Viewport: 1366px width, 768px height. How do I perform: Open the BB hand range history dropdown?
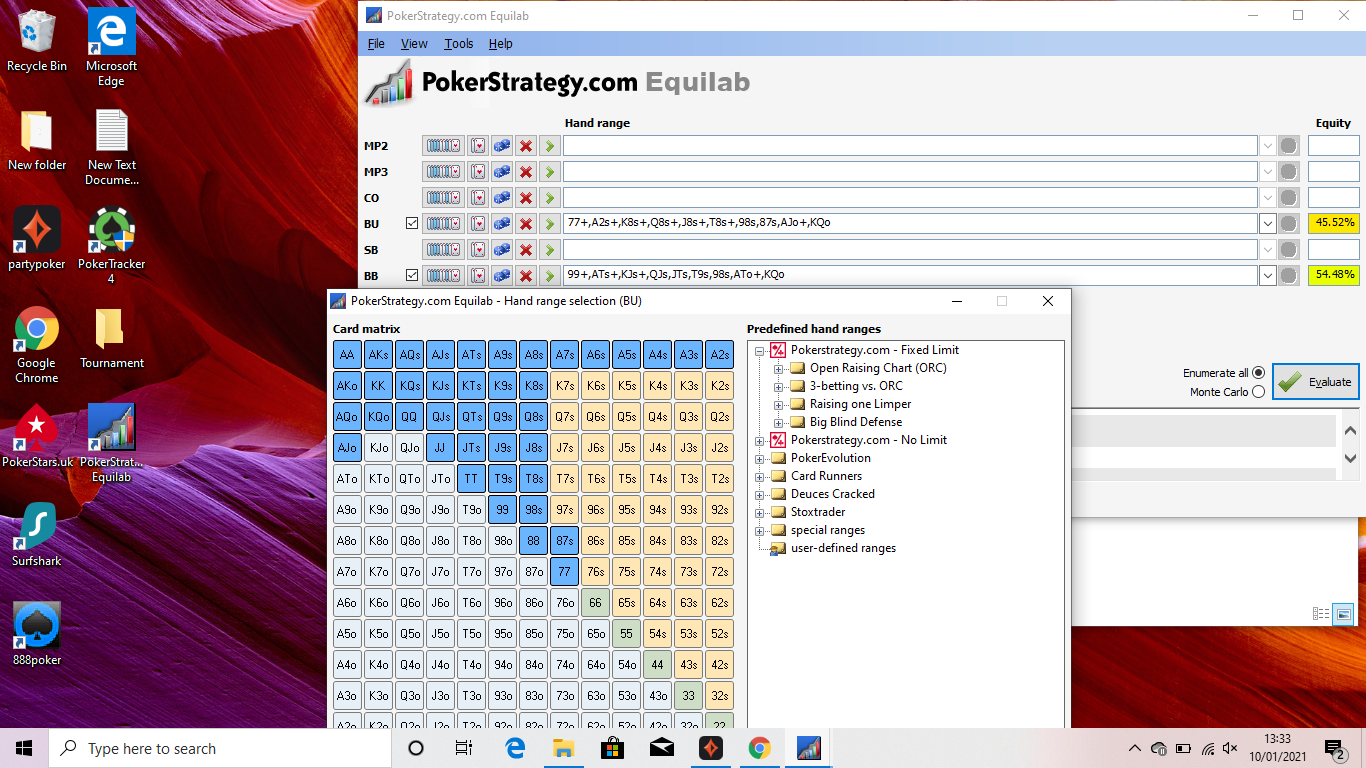click(x=1268, y=275)
